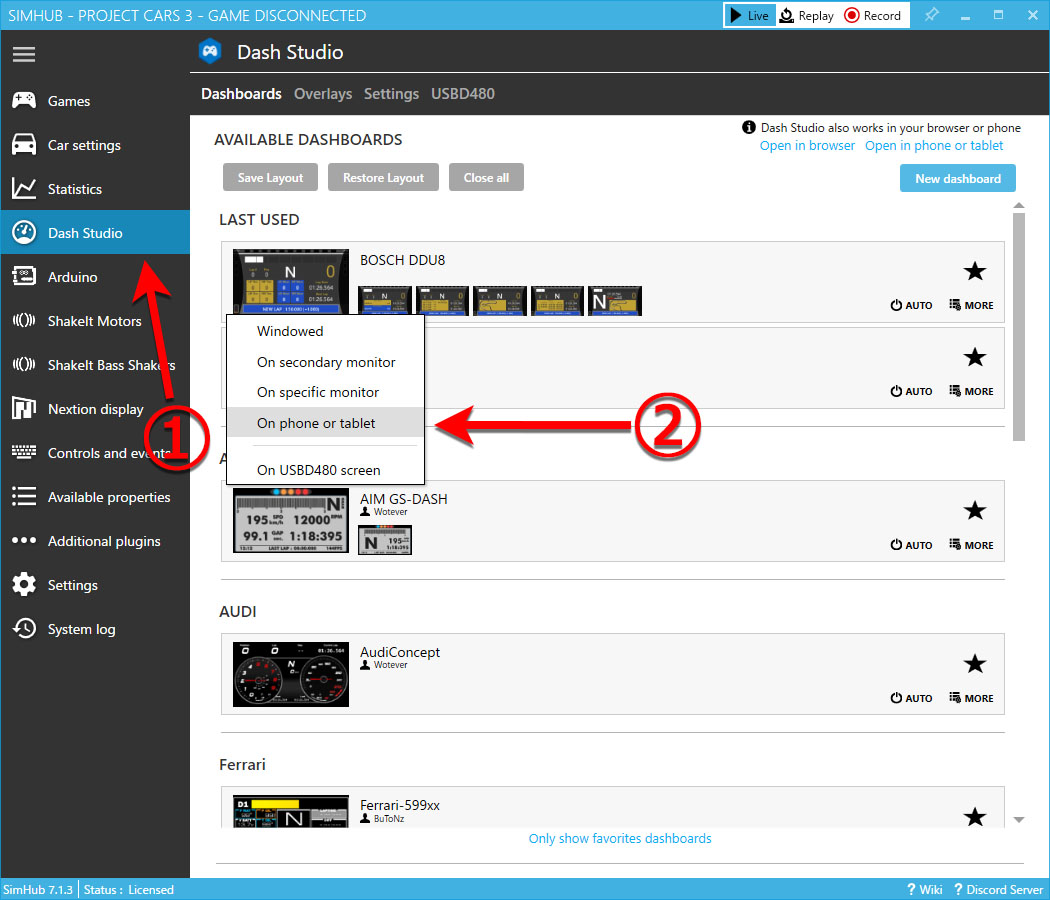The image size is (1050, 900).
Task: Click the Games controller icon
Action: 24,100
